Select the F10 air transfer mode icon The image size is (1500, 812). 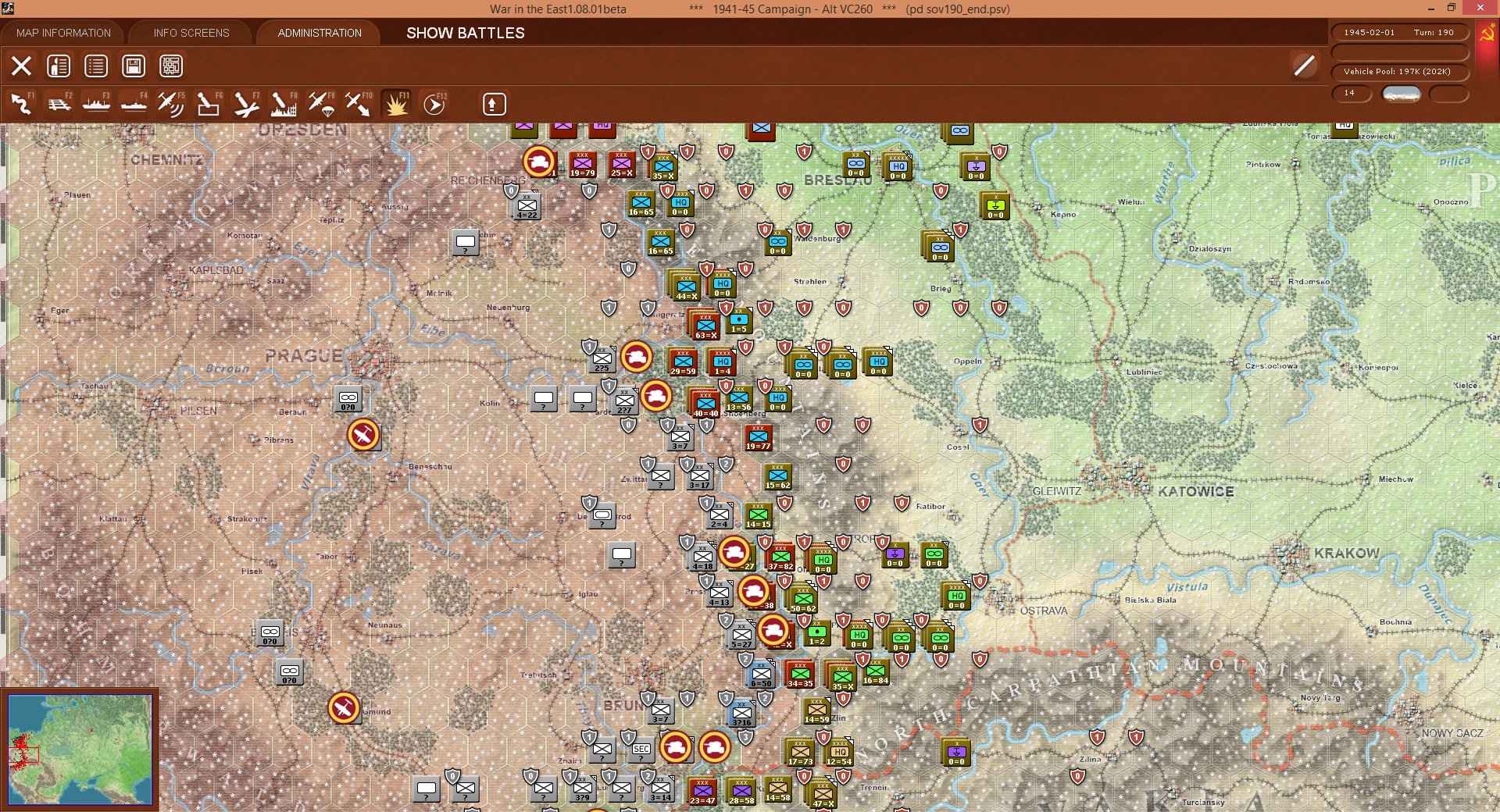[359, 104]
